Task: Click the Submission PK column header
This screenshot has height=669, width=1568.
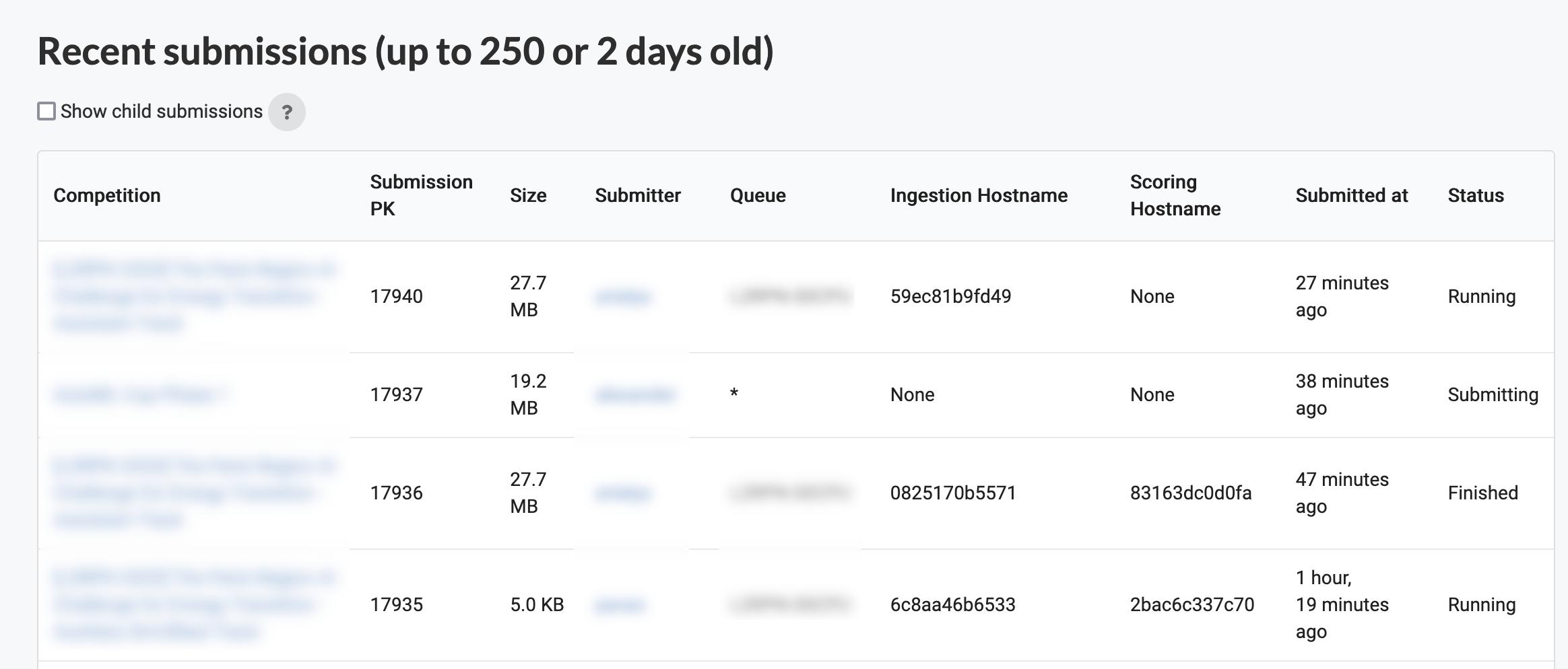Action: [421, 195]
